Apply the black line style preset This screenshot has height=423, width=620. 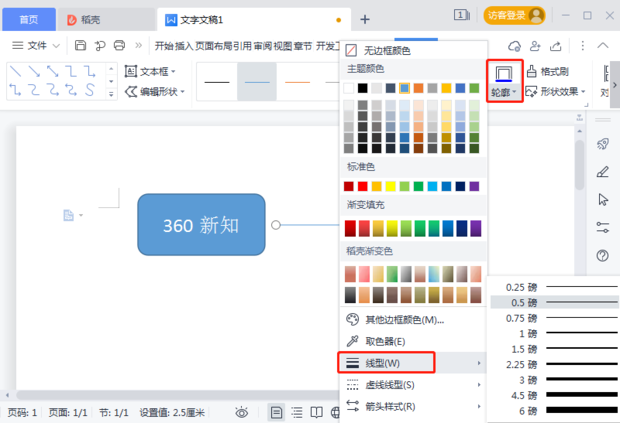pos(217,82)
